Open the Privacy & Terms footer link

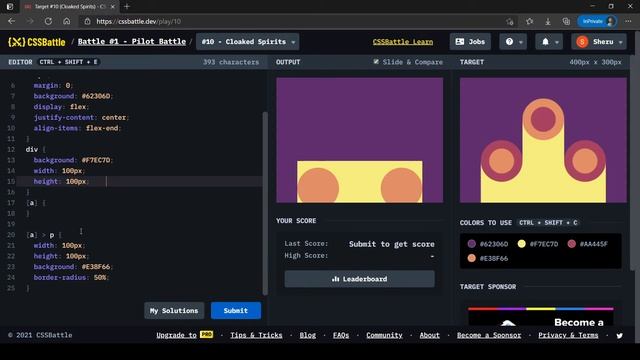(568, 335)
